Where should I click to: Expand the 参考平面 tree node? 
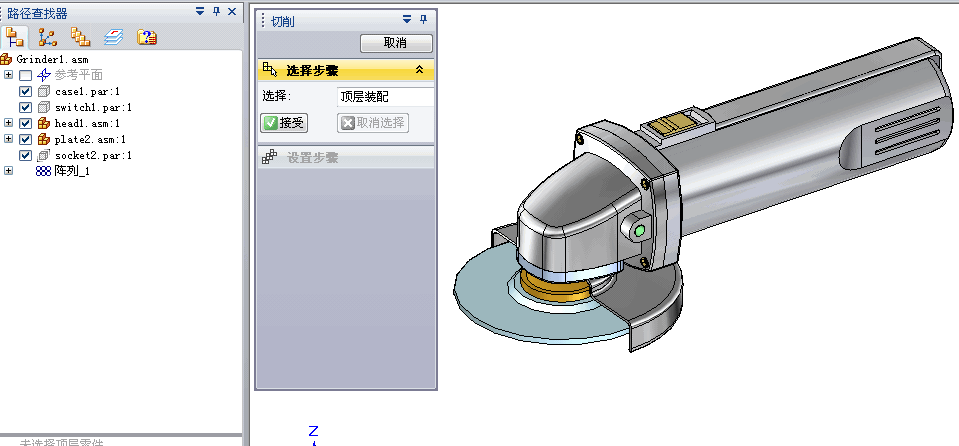[x=9, y=75]
